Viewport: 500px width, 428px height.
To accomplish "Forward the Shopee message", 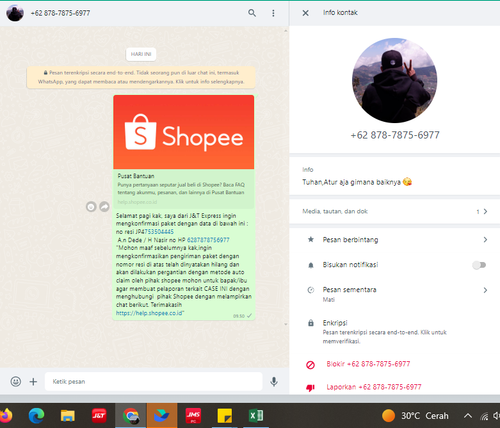I will pos(104,207).
